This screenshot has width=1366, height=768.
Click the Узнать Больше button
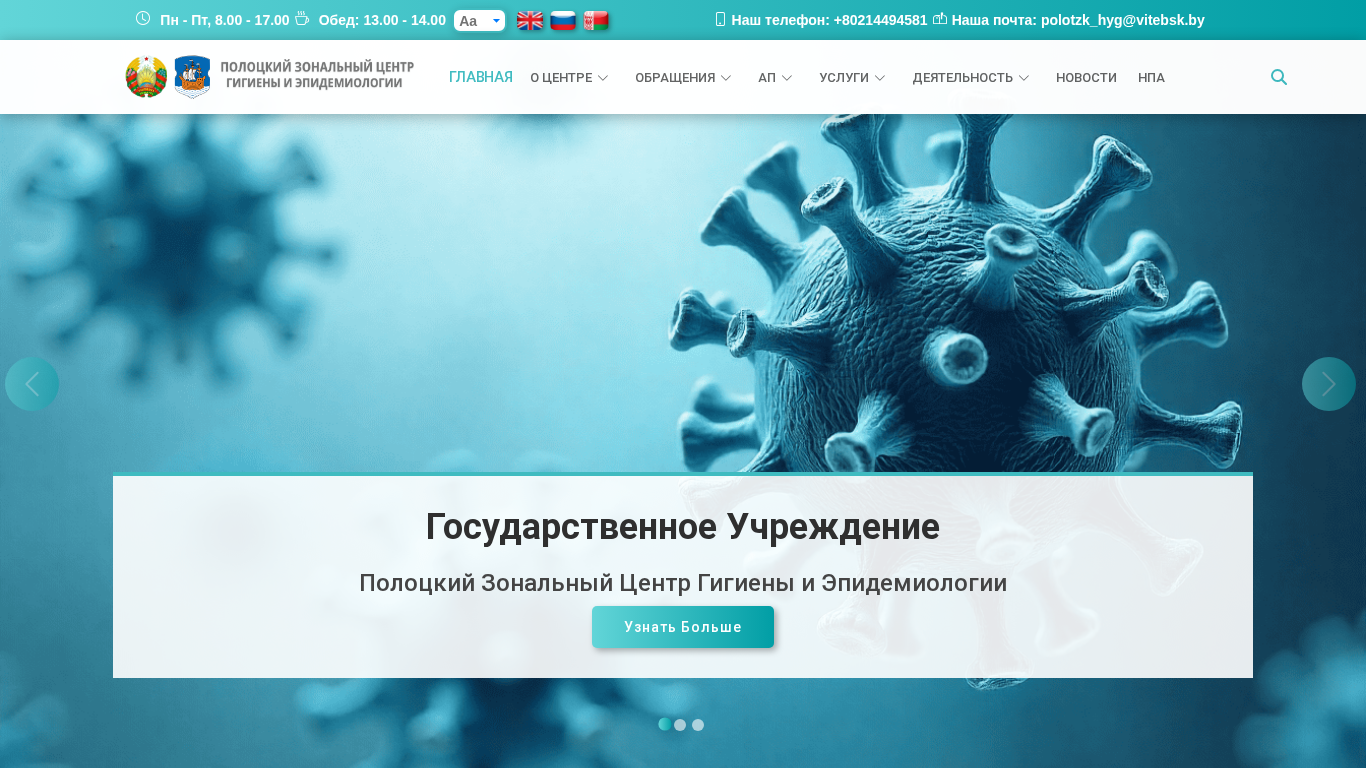point(683,627)
